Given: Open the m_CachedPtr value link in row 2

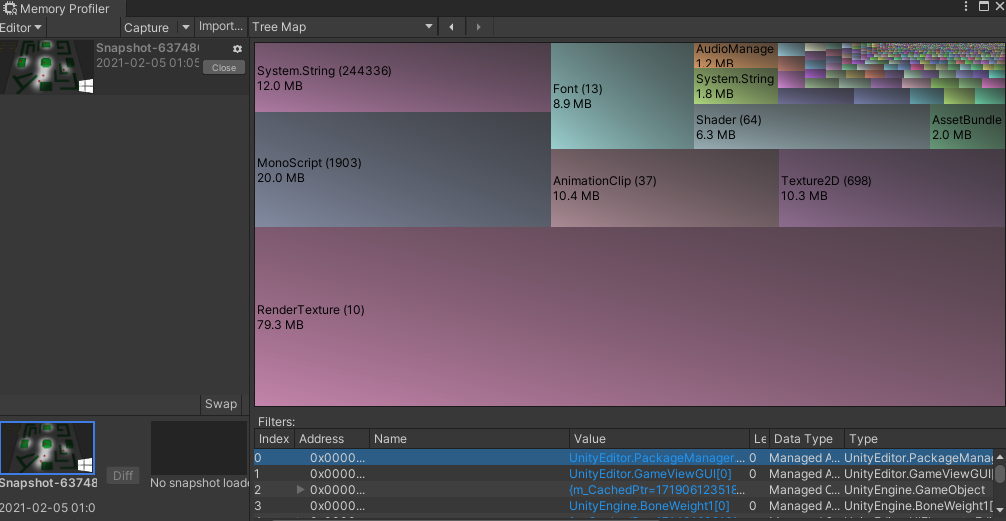Looking at the screenshot, I should [657, 490].
